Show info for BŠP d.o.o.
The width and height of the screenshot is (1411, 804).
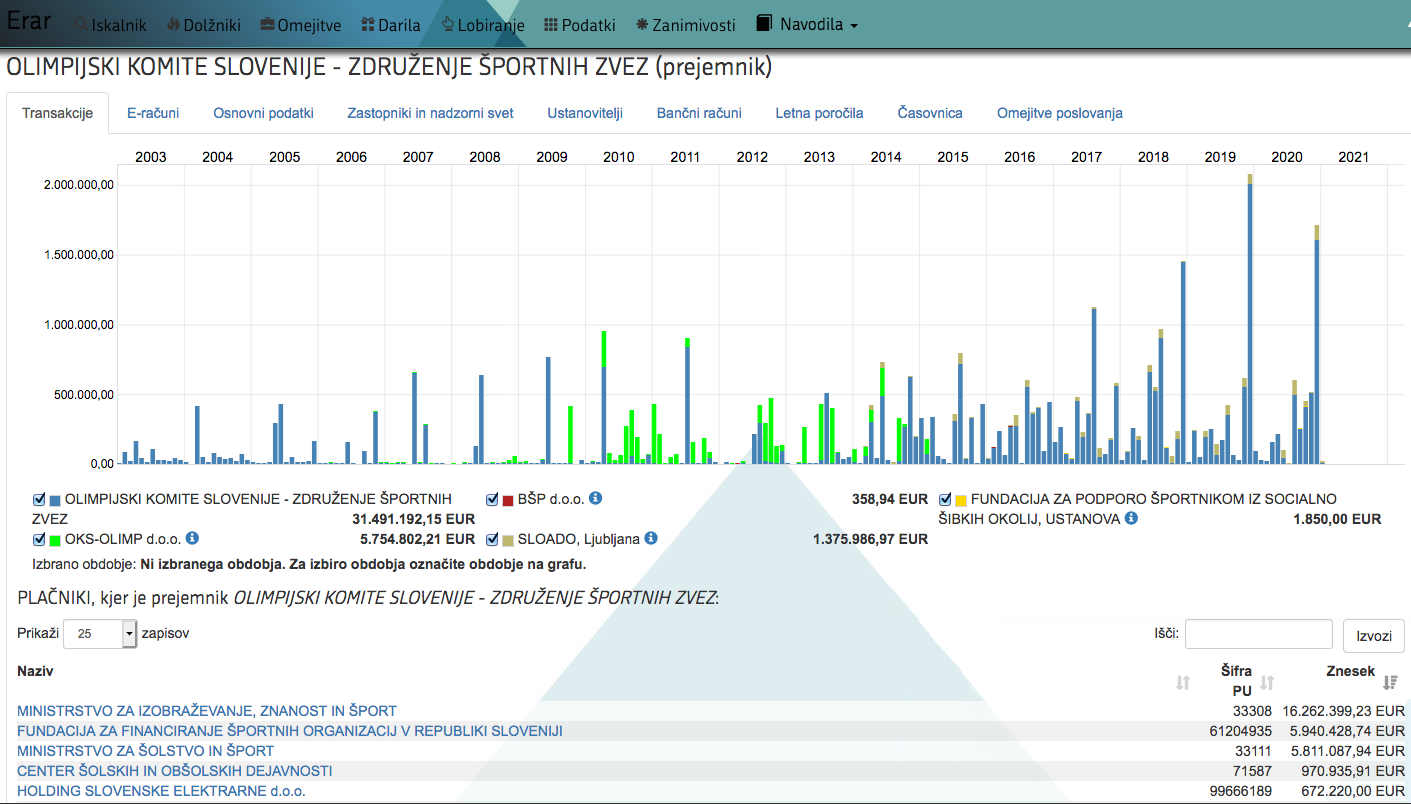[595, 498]
